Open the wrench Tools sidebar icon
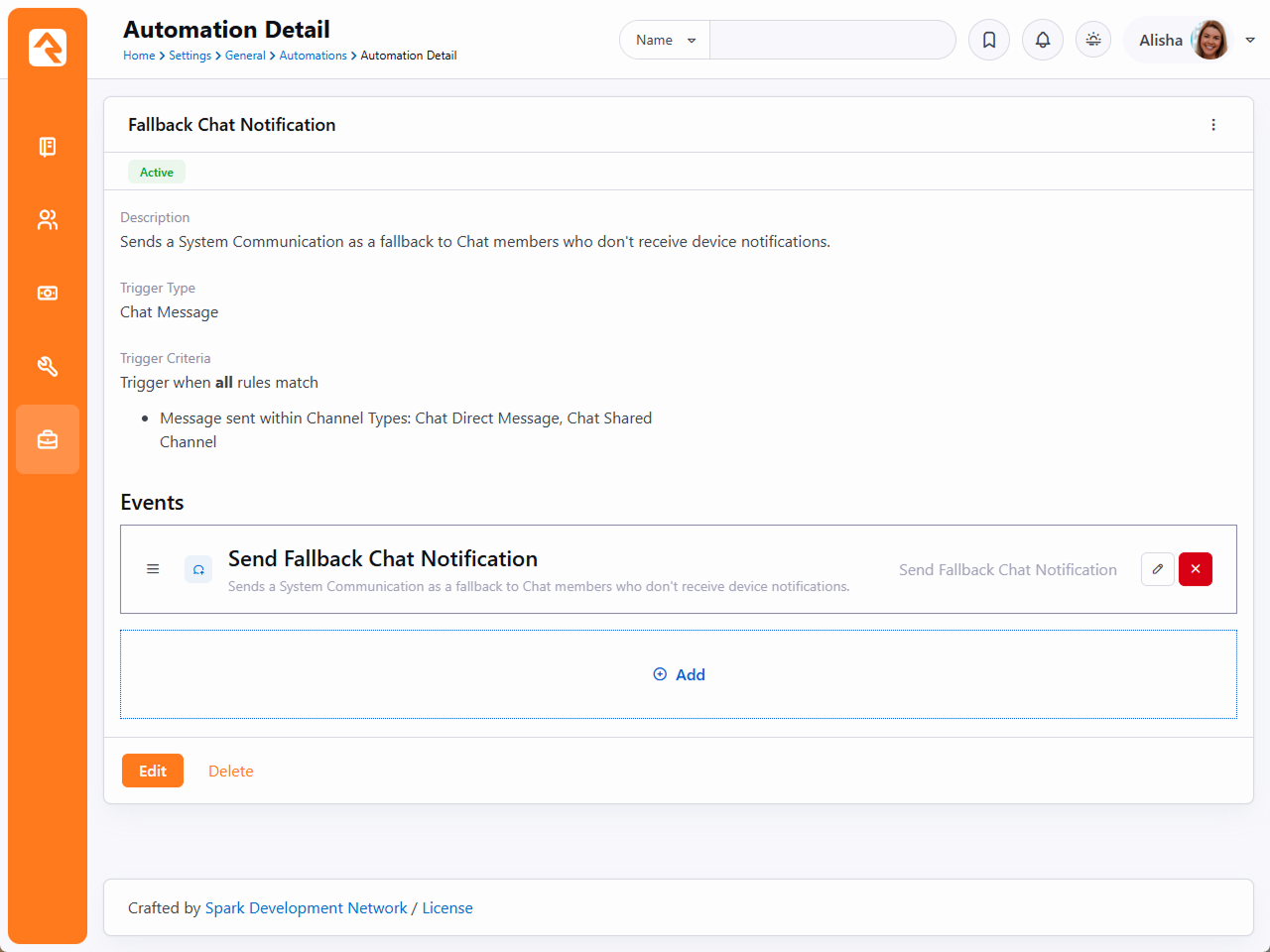This screenshot has width=1270, height=952. 48,367
